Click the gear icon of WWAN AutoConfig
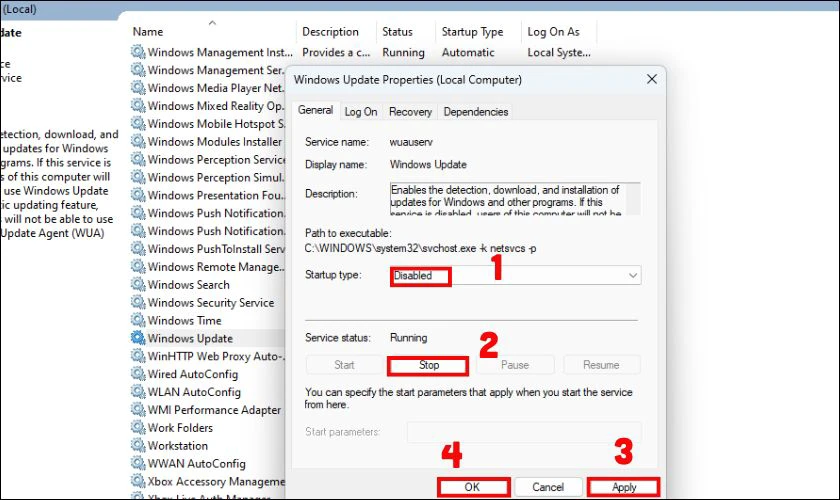Viewport: 840px width, 500px height. coord(138,463)
